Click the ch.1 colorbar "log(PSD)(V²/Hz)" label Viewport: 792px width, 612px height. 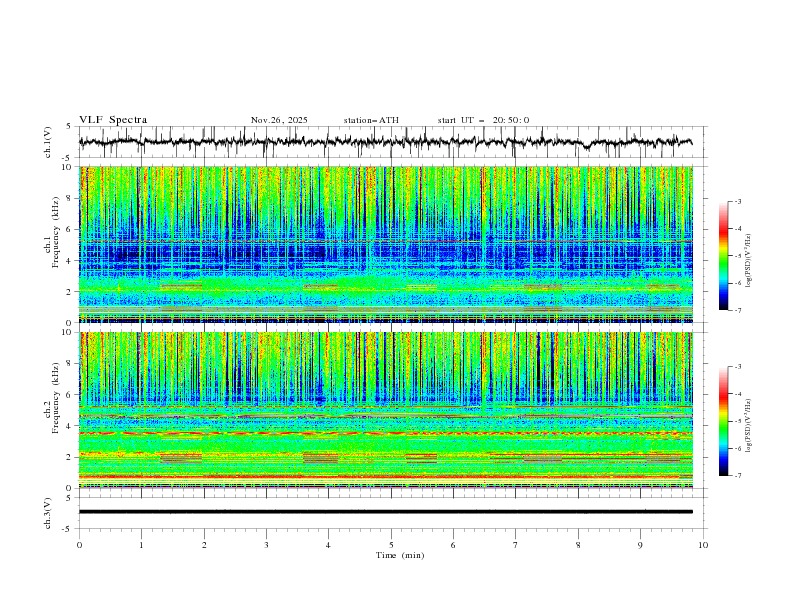point(748,261)
